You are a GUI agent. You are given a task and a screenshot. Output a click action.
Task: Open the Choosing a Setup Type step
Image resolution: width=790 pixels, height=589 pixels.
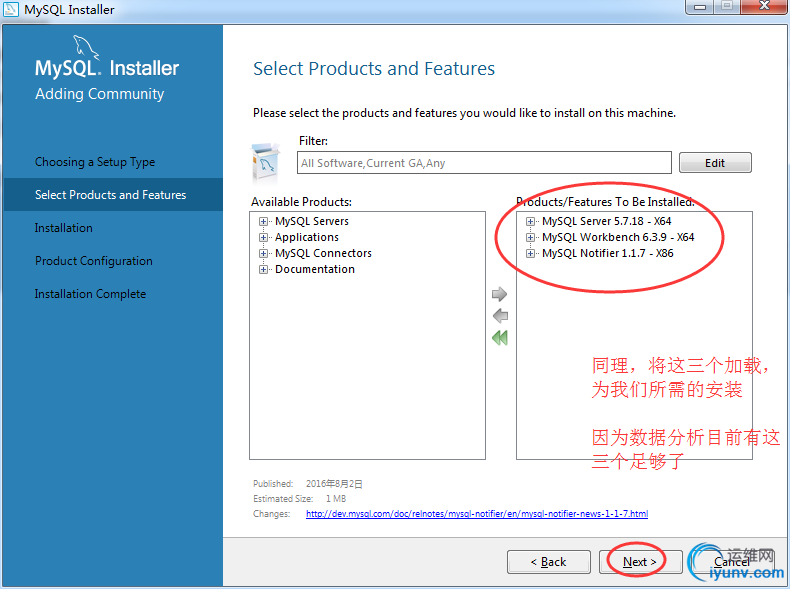click(95, 162)
